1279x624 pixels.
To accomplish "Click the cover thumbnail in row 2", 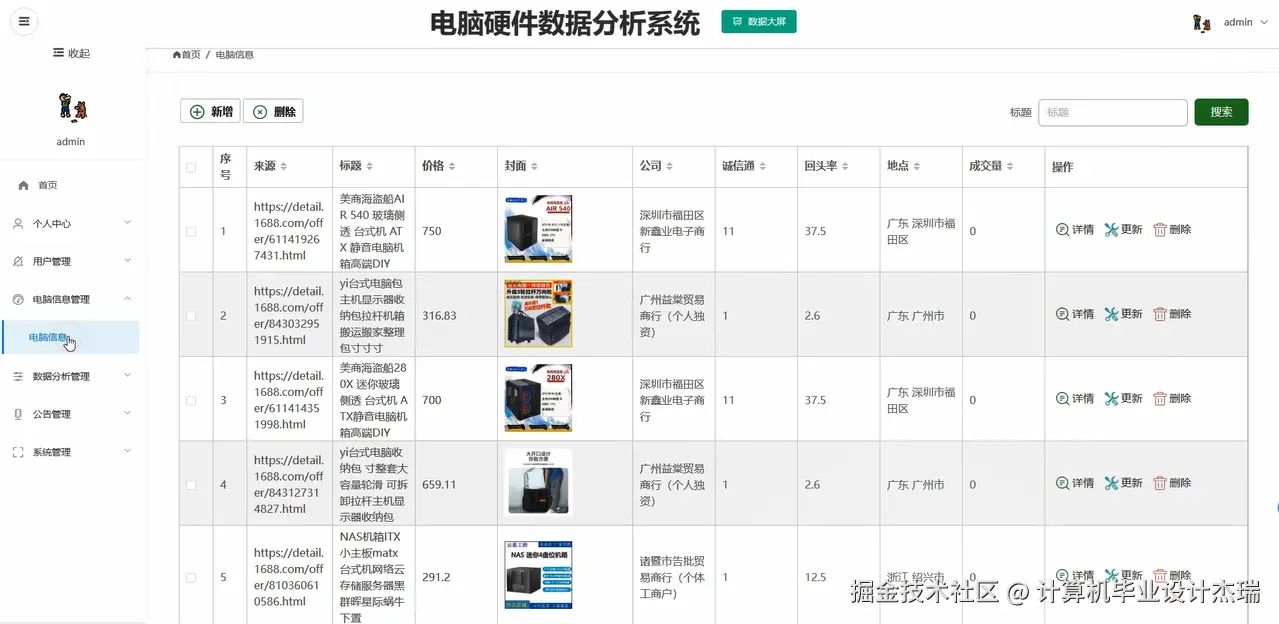I will tap(539, 314).
